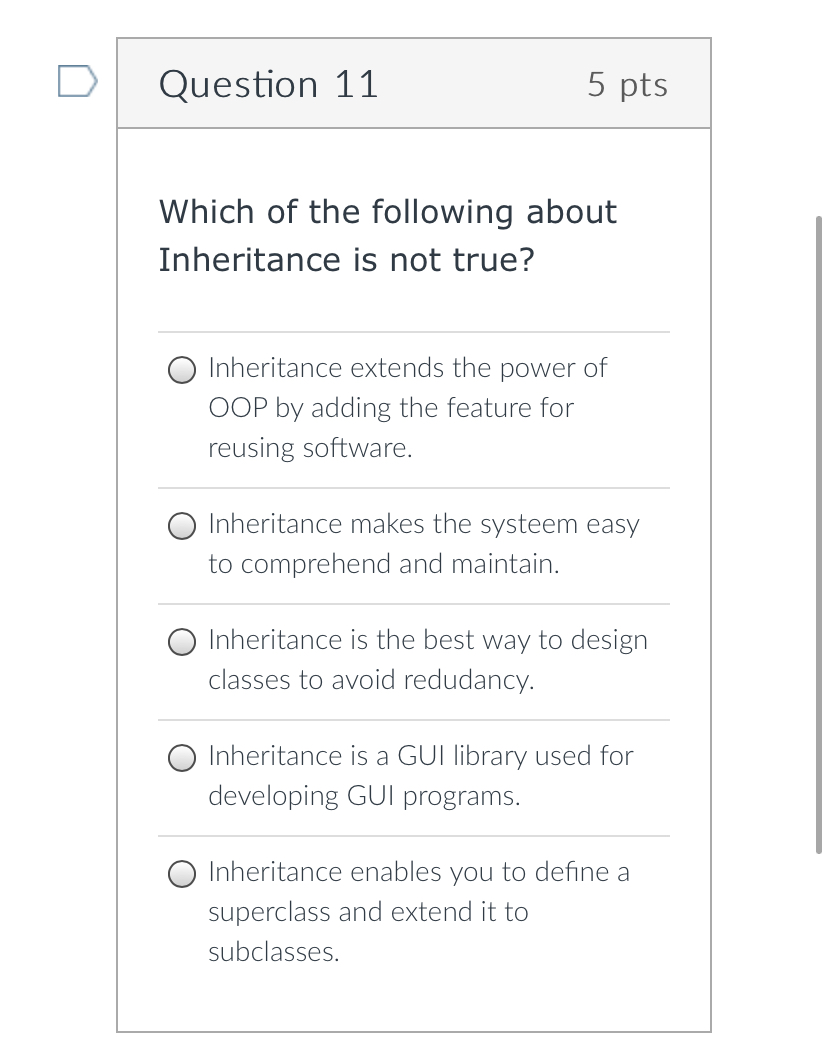Image resolution: width=828 pixels, height=1046 pixels.
Task: Click answer text "Inheritance makes the systeem easy"
Action: [x=423, y=524]
